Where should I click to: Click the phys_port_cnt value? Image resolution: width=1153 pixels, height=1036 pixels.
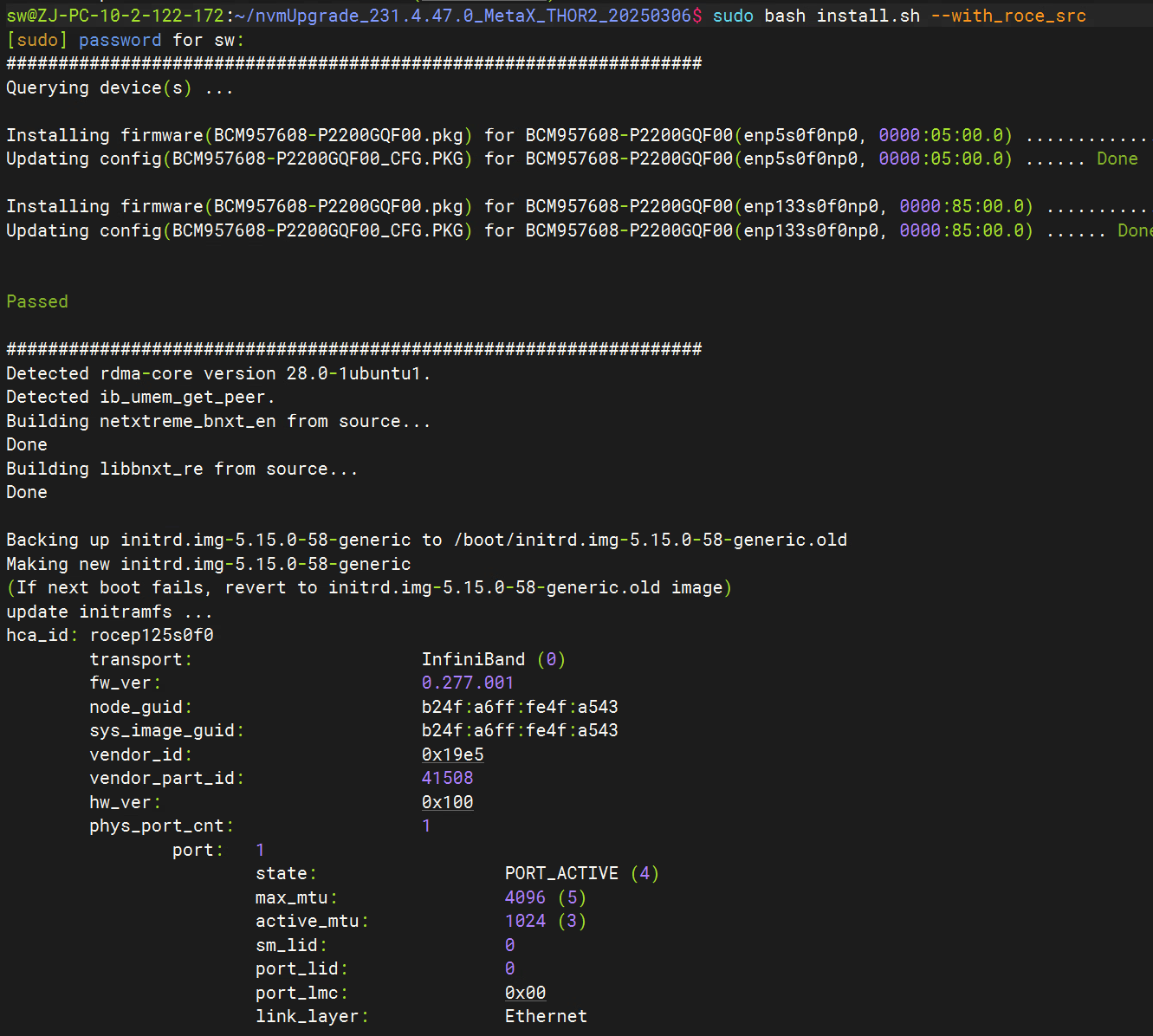coord(426,826)
